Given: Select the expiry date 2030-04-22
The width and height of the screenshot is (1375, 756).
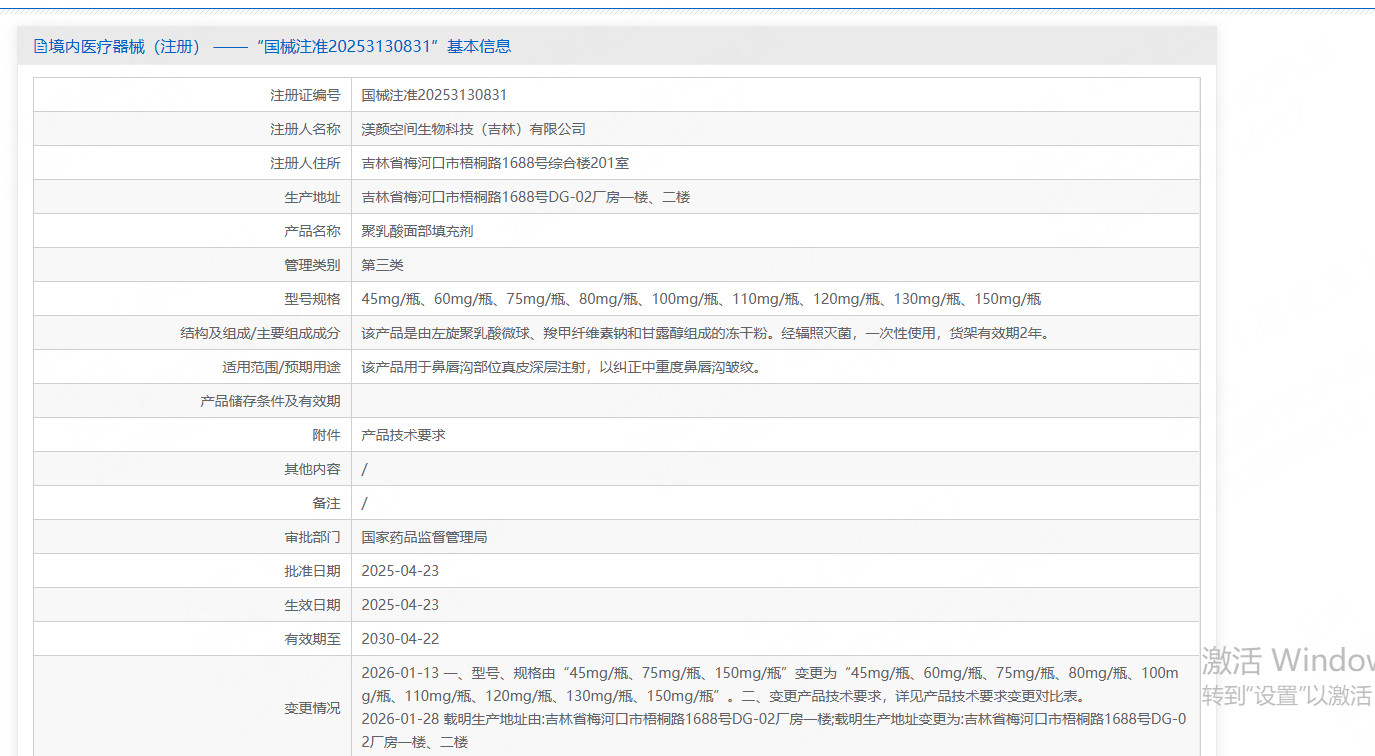Looking at the screenshot, I should pyautogui.click(x=400, y=639).
